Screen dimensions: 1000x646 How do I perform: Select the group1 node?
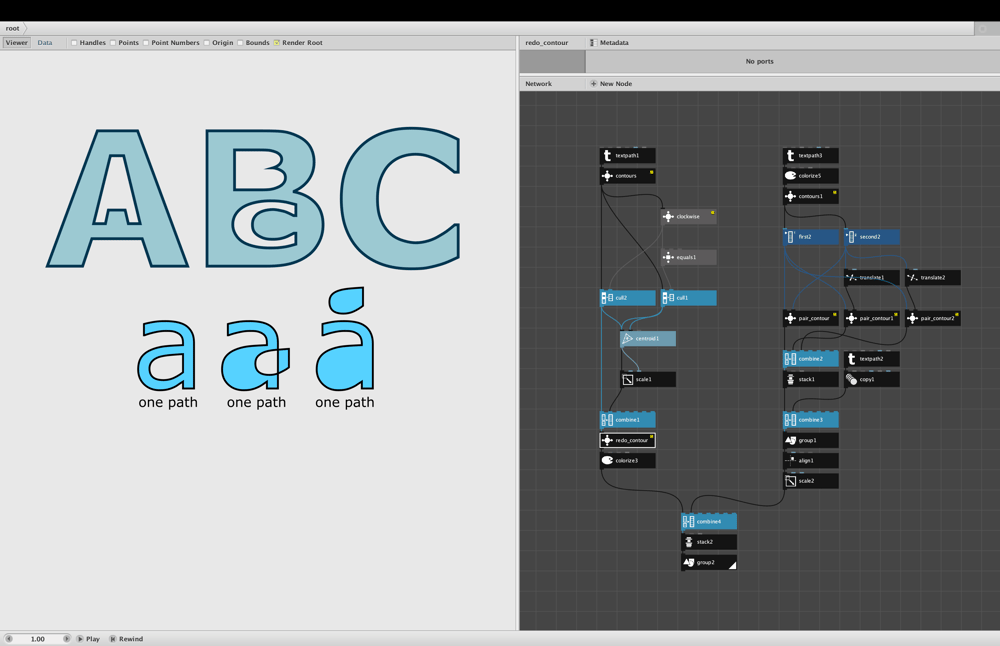[x=811, y=440]
